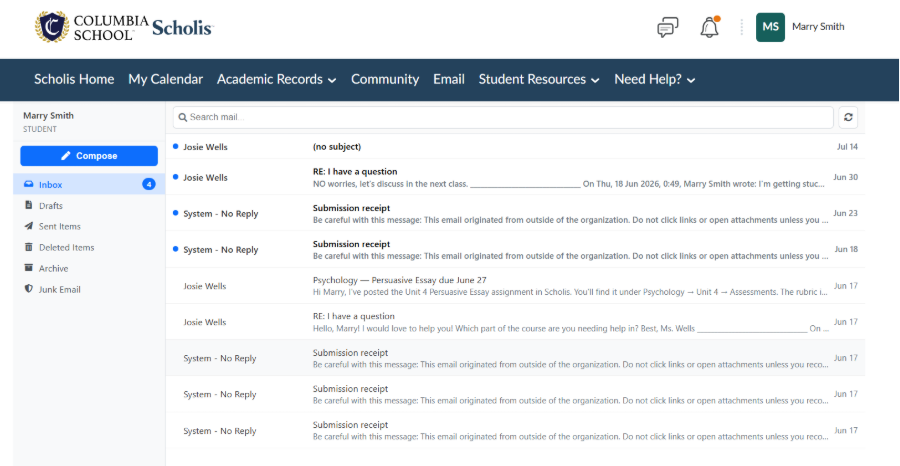Click in the Search mail field
Viewport: 900px width, 466px height.
pyautogui.click(x=503, y=117)
